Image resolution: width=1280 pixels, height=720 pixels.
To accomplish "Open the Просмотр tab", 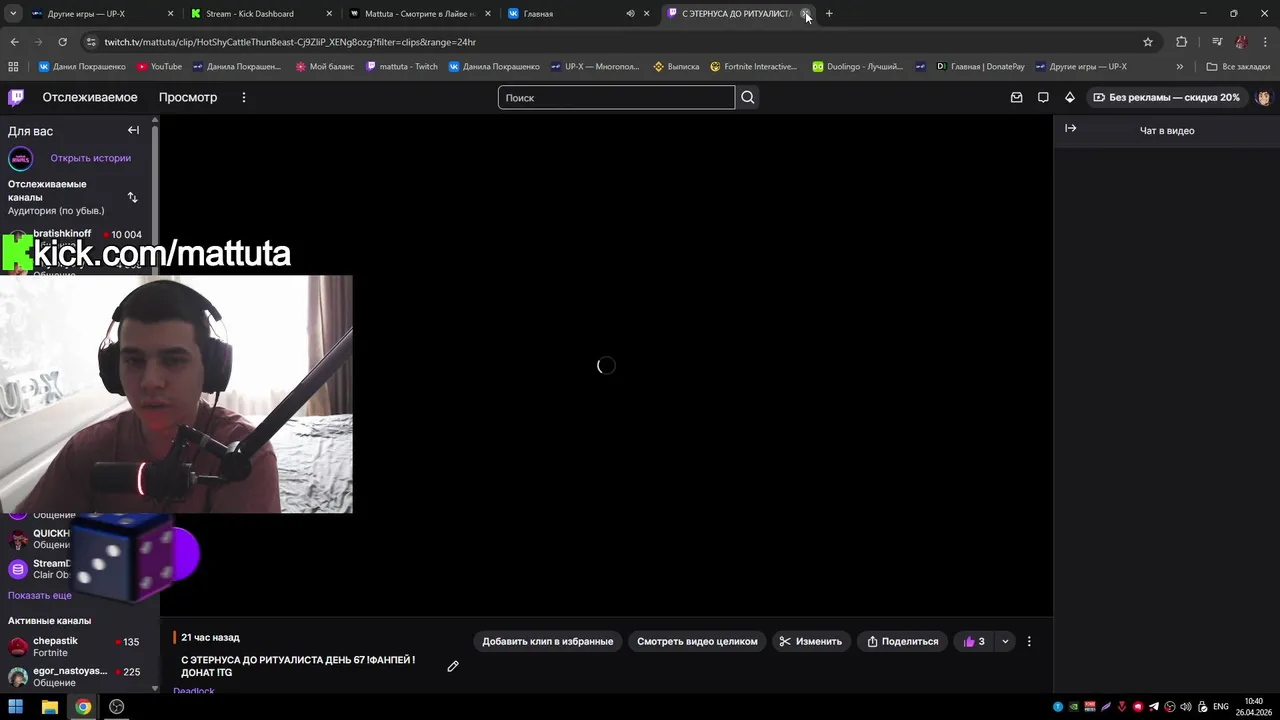I will [188, 97].
